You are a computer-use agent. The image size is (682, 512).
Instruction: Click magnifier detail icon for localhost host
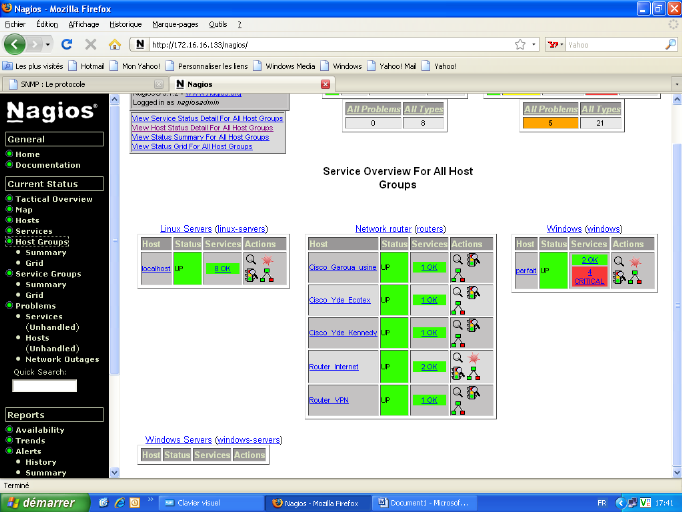tap(250, 260)
